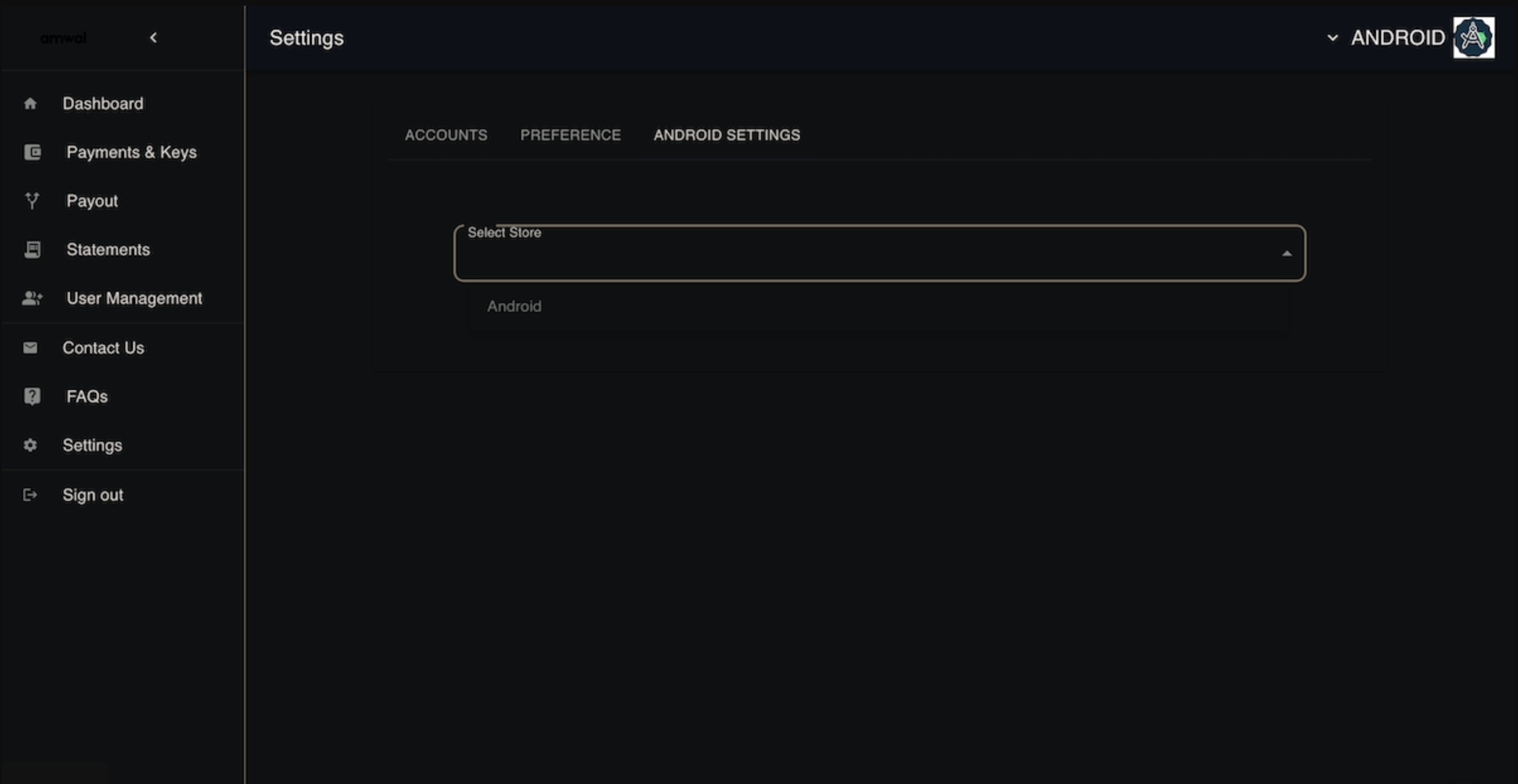Click the Contact Us envelope icon

tap(30, 348)
